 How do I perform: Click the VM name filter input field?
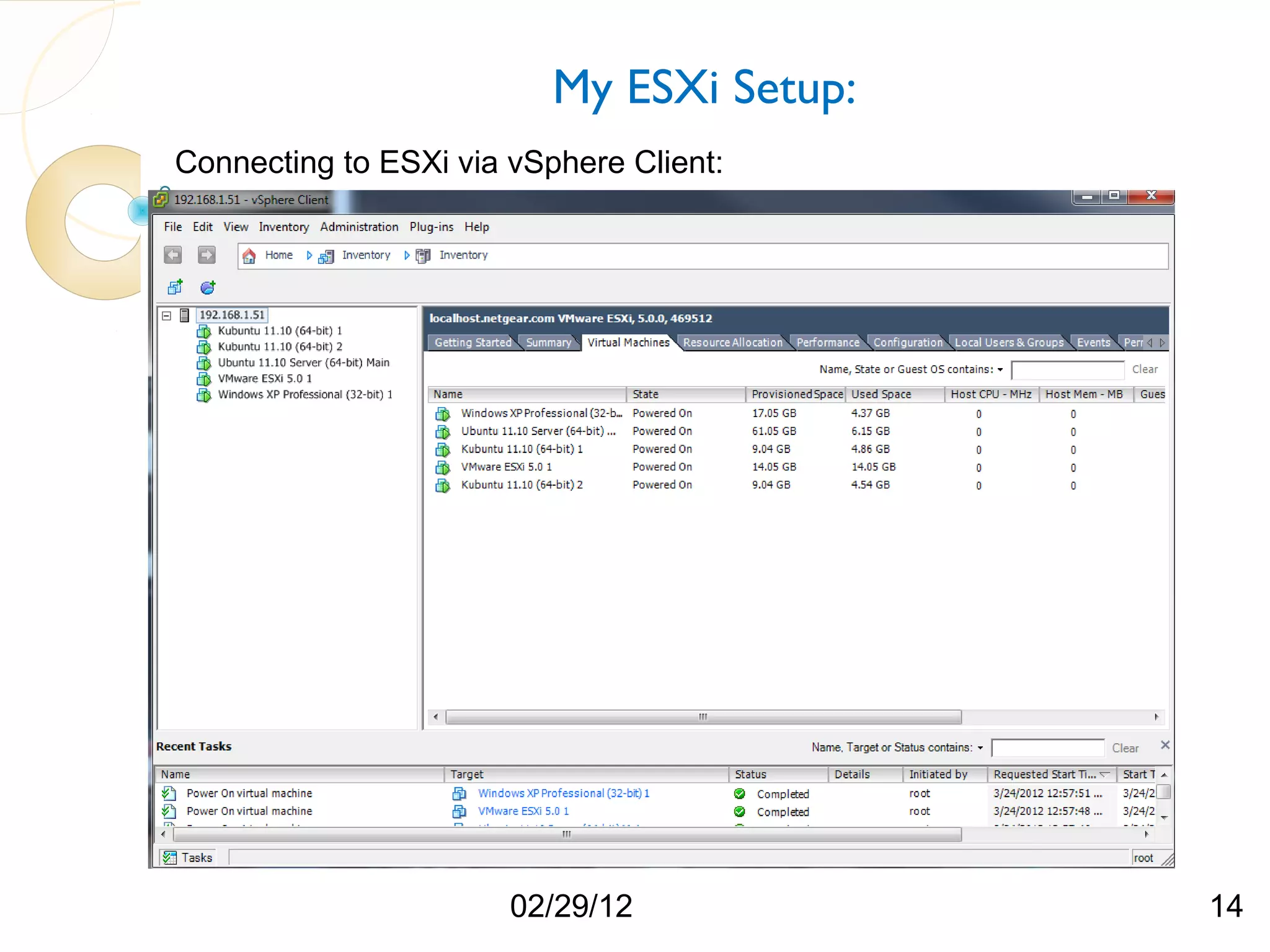coord(1067,370)
